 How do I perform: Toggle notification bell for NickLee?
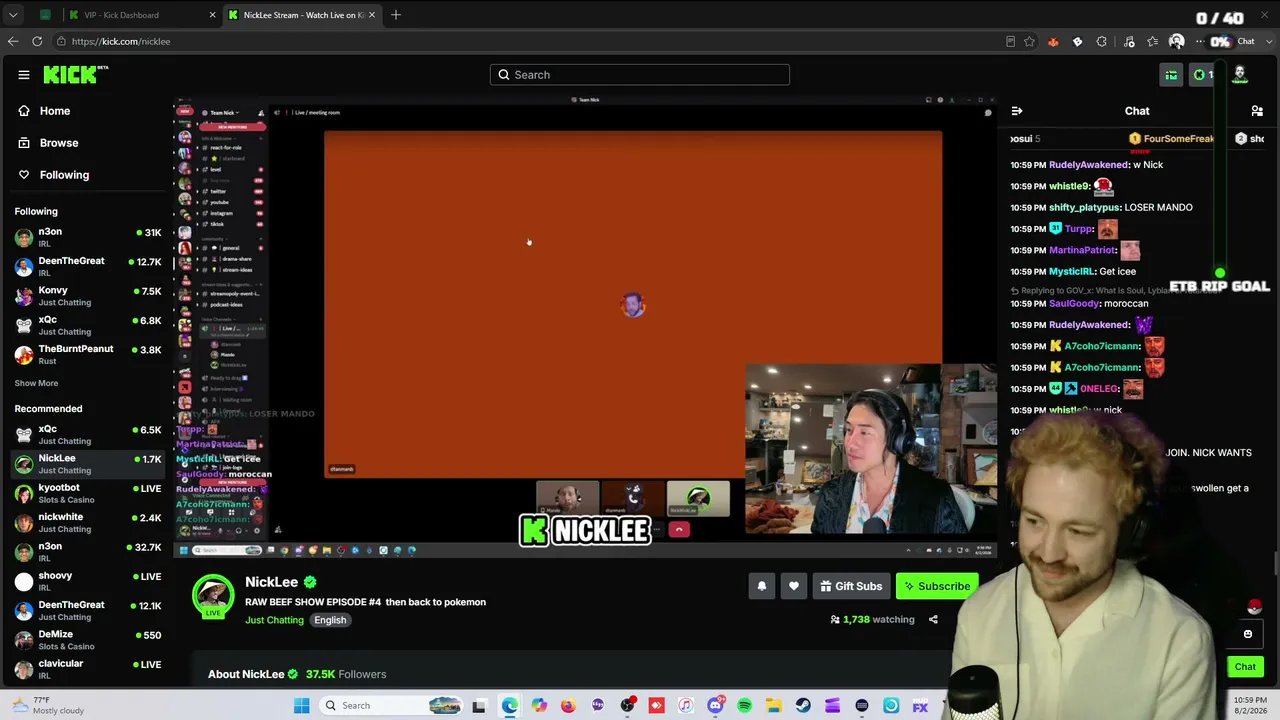tap(762, 586)
